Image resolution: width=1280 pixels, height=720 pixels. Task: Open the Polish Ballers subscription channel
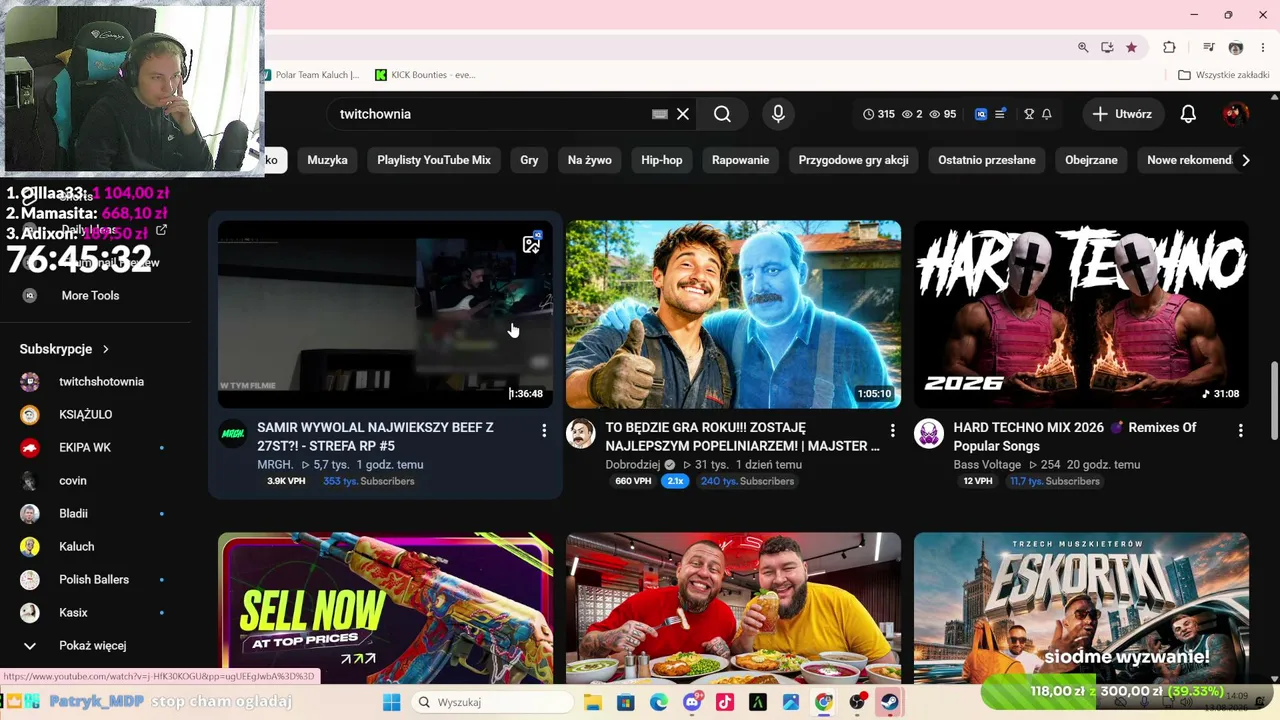[95, 580]
